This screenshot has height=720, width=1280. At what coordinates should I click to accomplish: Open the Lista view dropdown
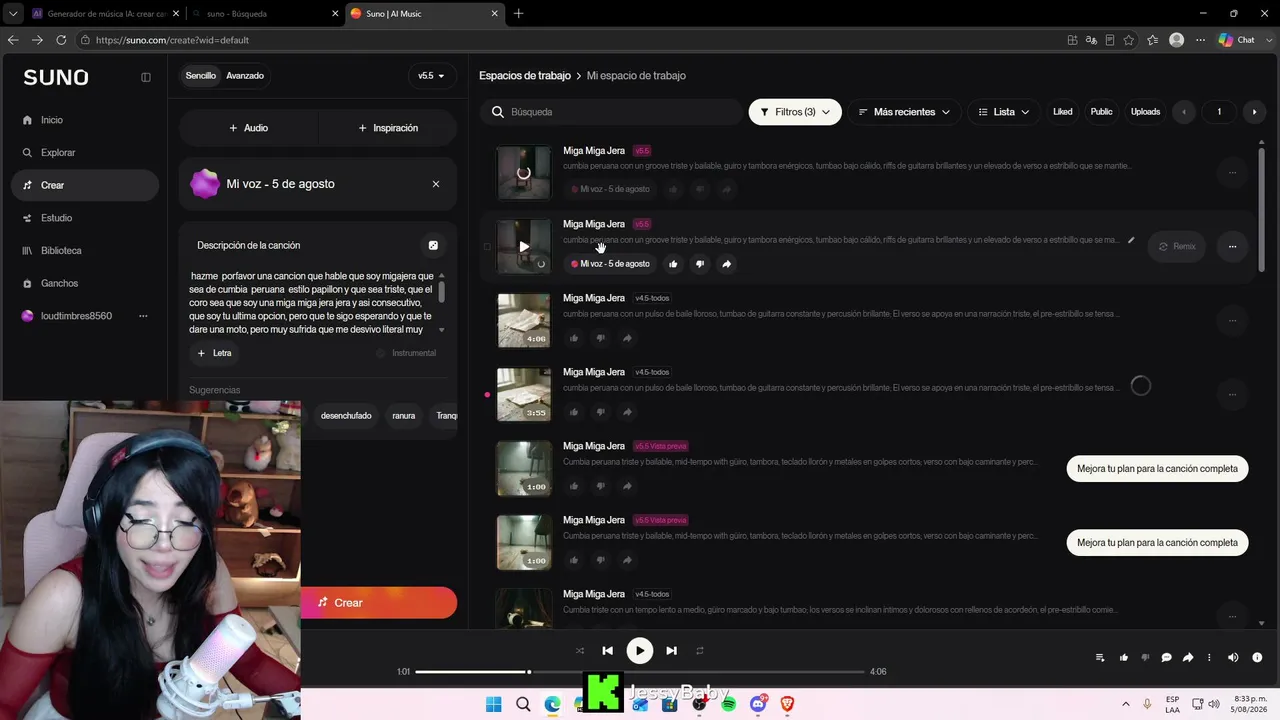(x=1004, y=112)
